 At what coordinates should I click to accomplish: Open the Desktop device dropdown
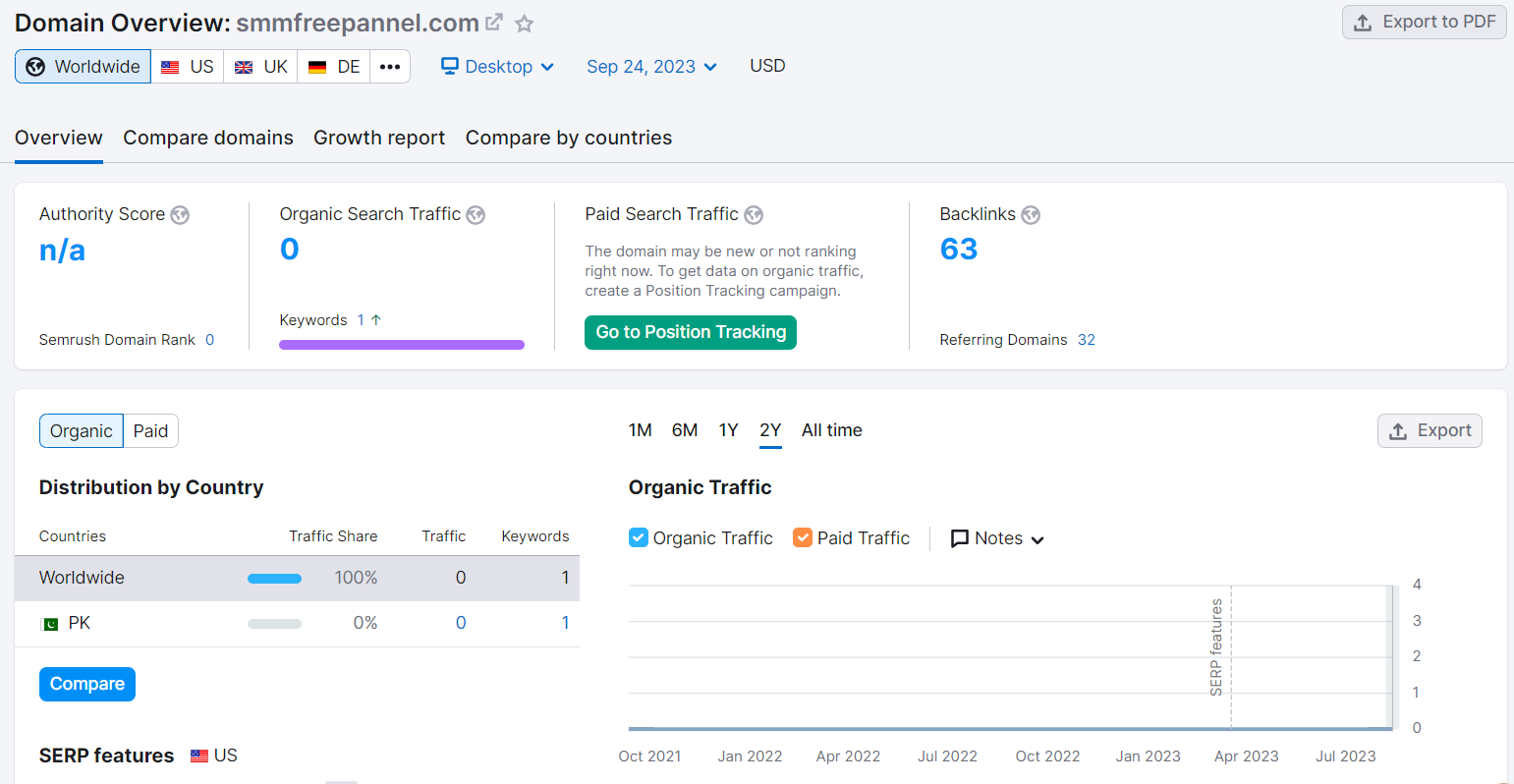coord(498,66)
